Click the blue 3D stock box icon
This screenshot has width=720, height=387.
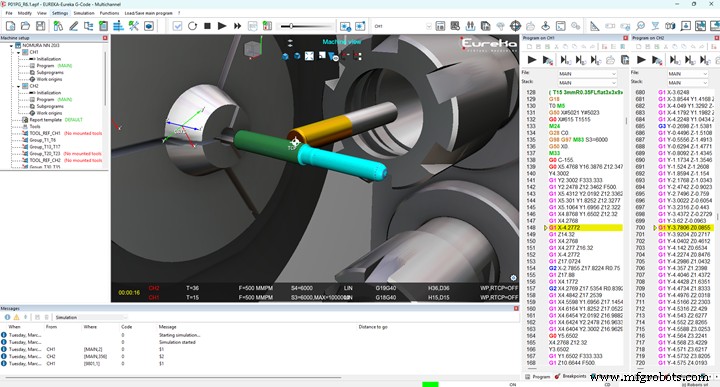(x=149, y=26)
